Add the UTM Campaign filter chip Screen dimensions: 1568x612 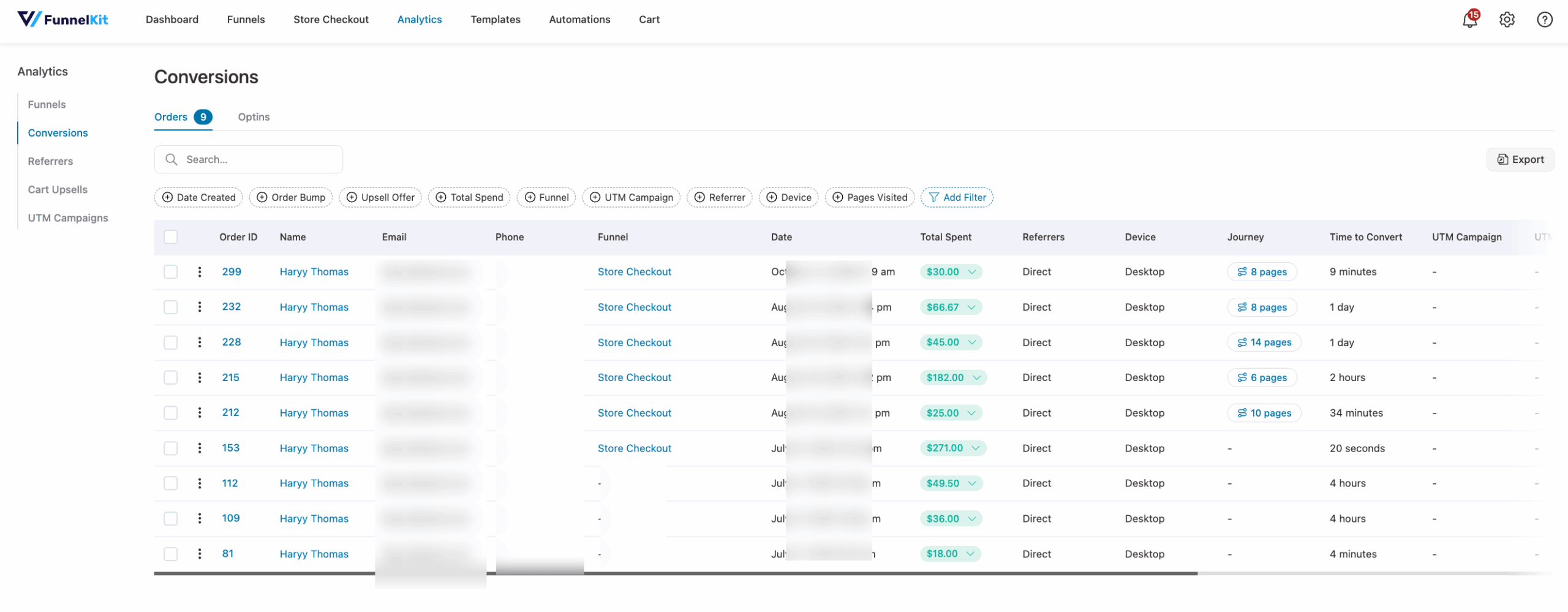point(631,197)
